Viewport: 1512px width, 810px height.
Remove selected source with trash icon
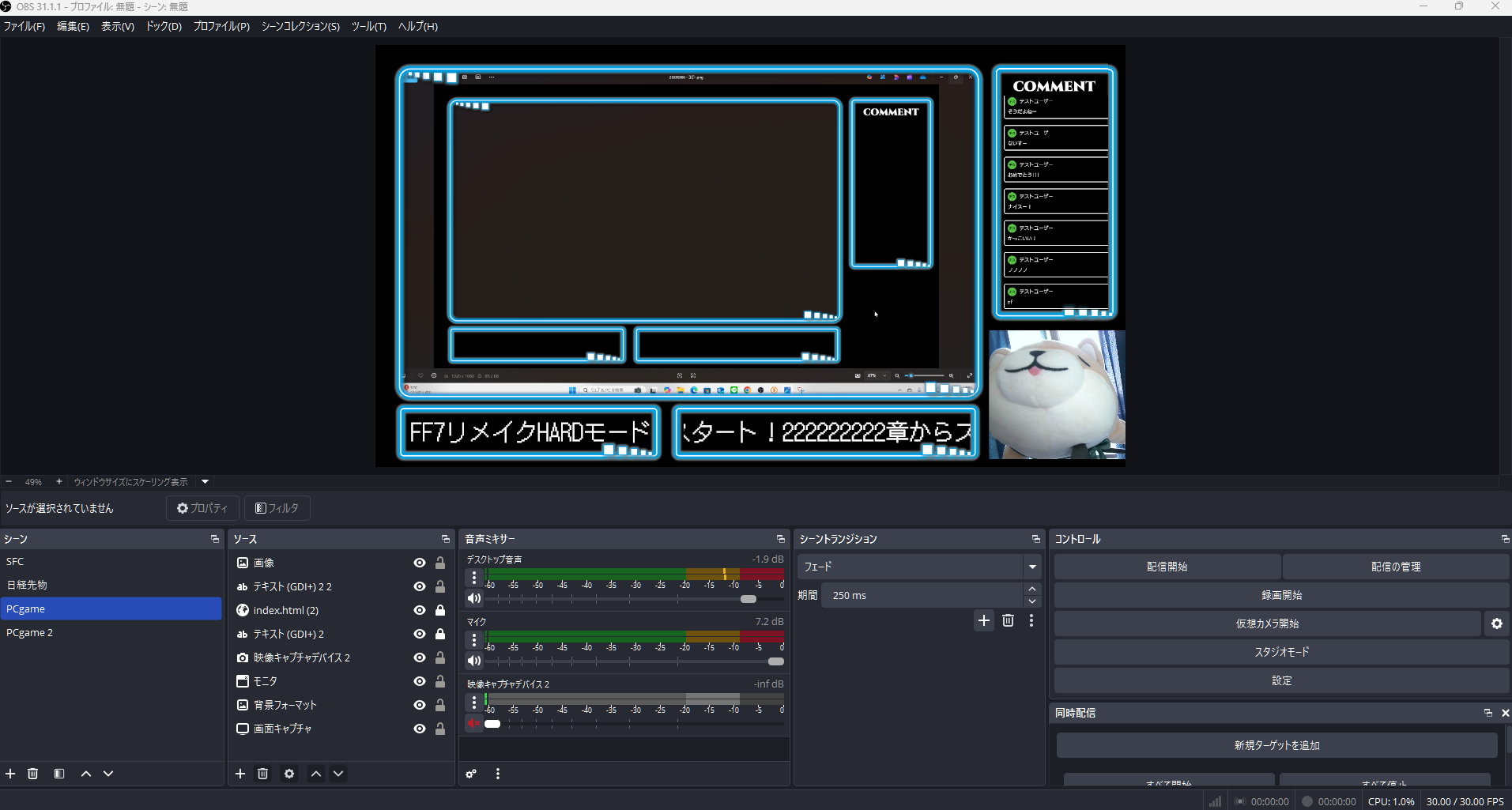[262, 774]
